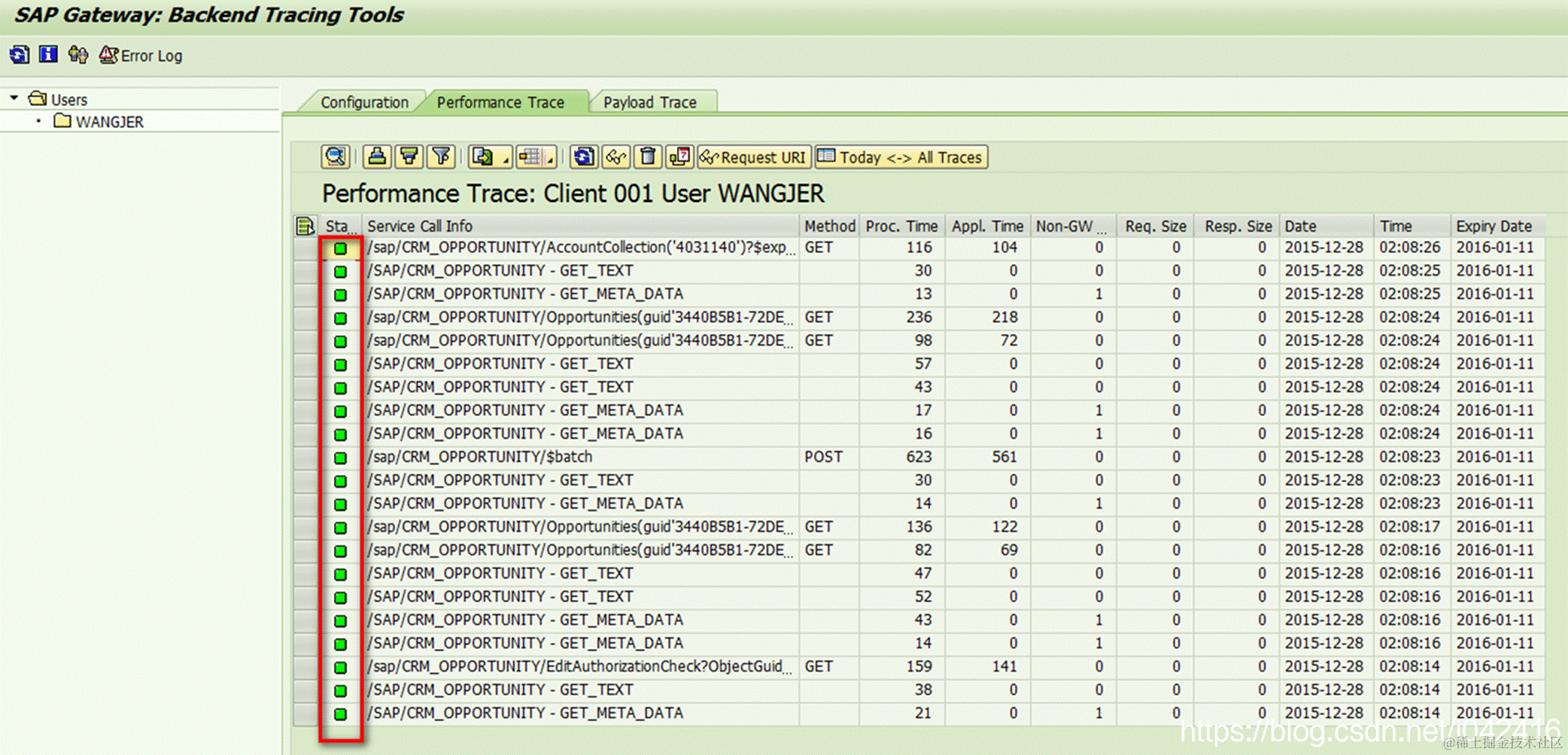Click the Appl. Time column header
This screenshot has width=1568, height=755.
tap(986, 226)
